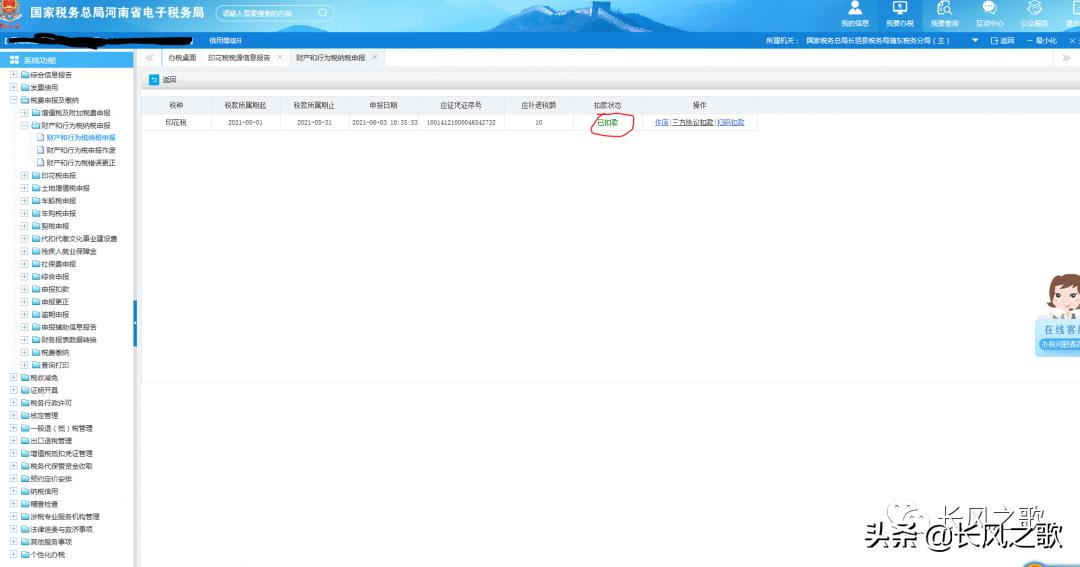Close the 财产和行为税纳税申报 tab

pyautogui.click(x=375, y=58)
